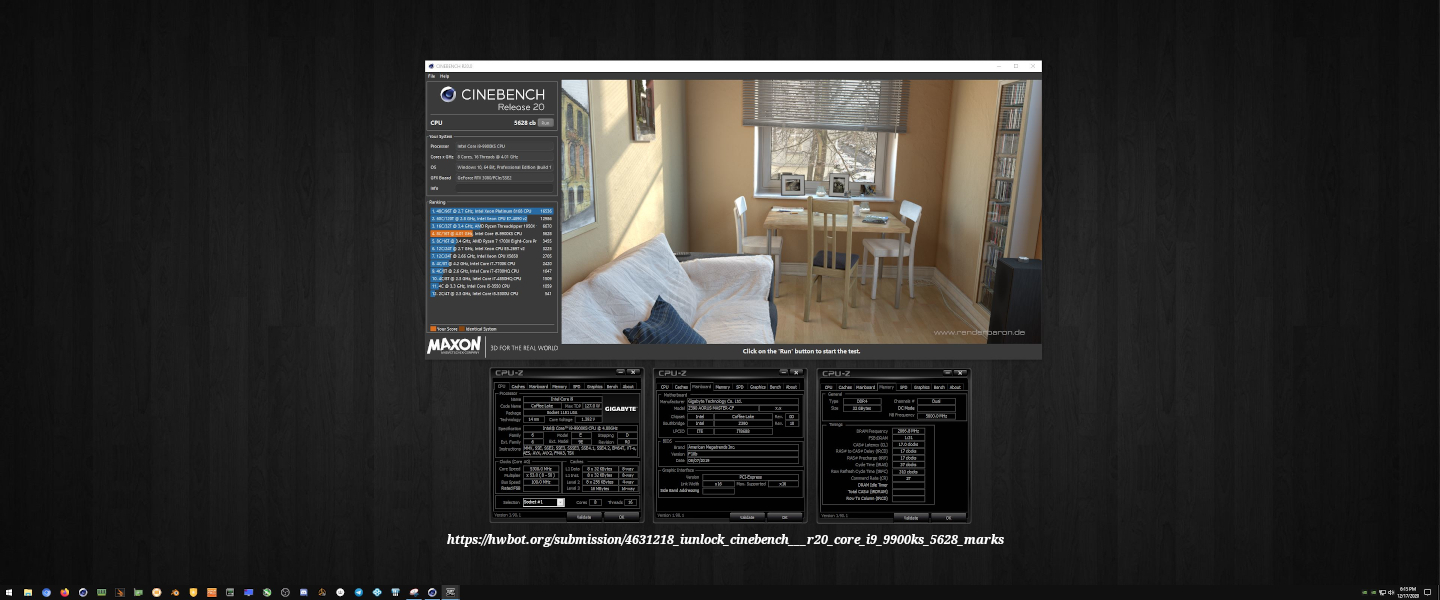The height and width of the screenshot is (600, 1440).
Task: Click the motherboard Manufacturer field
Action: (x=742, y=401)
